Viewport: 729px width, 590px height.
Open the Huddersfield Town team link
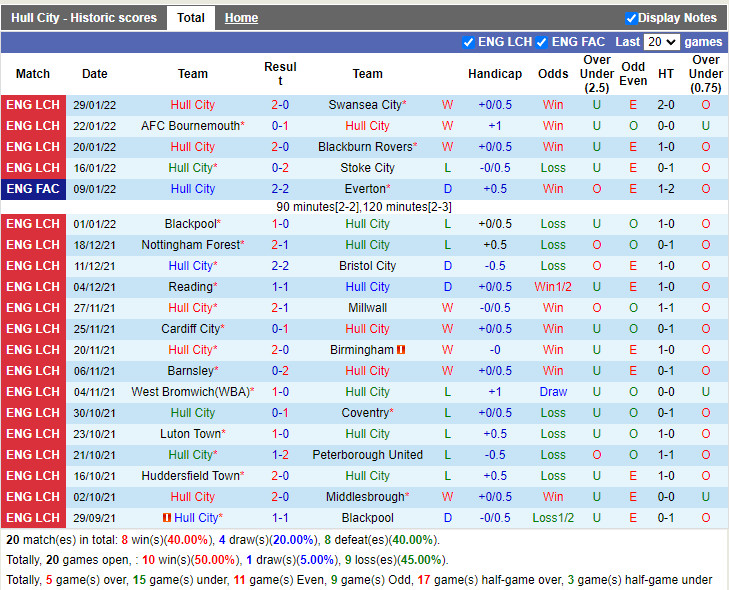[x=190, y=476]
